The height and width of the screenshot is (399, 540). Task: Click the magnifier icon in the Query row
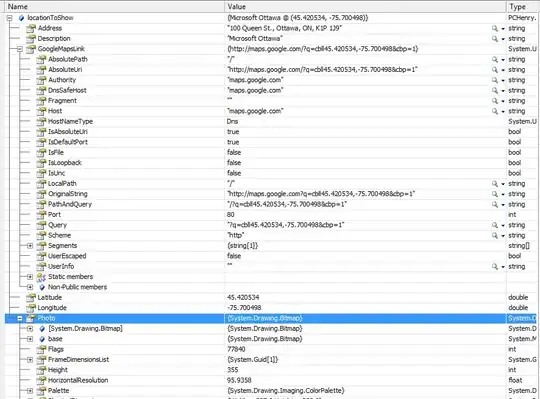tap(495, 225)
